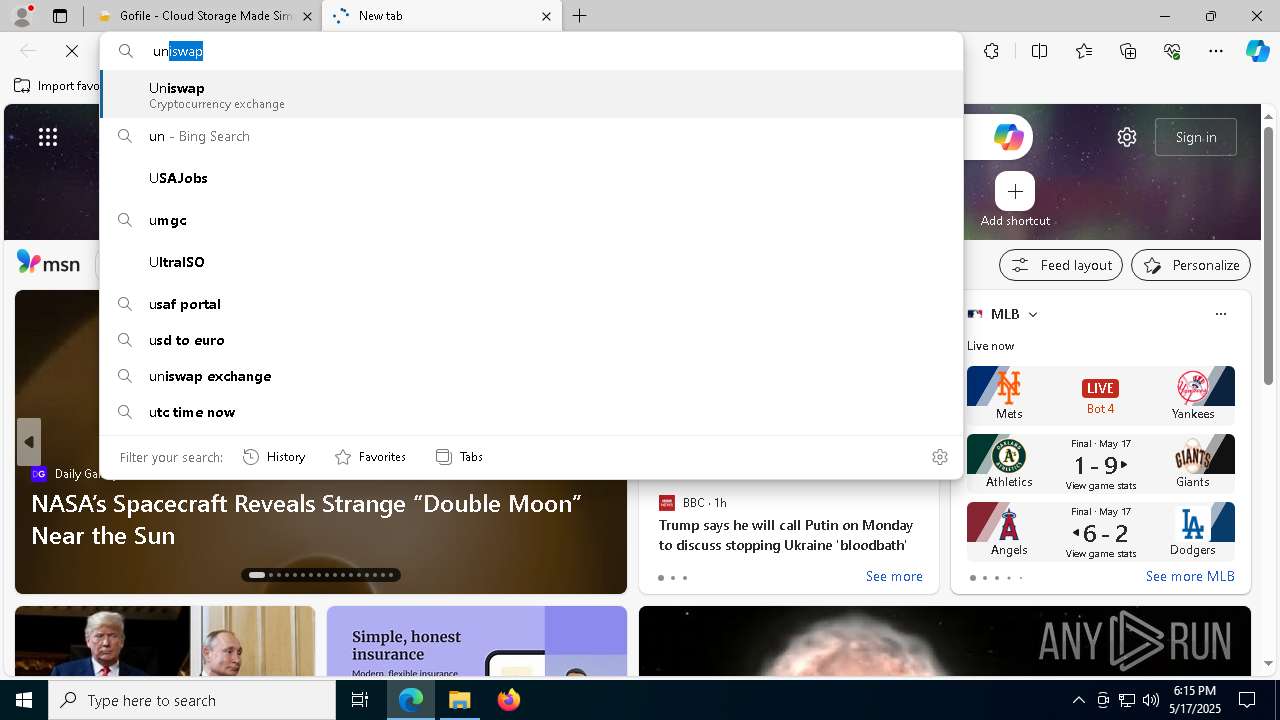The height and width of the screenshot is (720, 1280).
Task: View game stats for Angels Dodgers
Action: pos(1101,554)
